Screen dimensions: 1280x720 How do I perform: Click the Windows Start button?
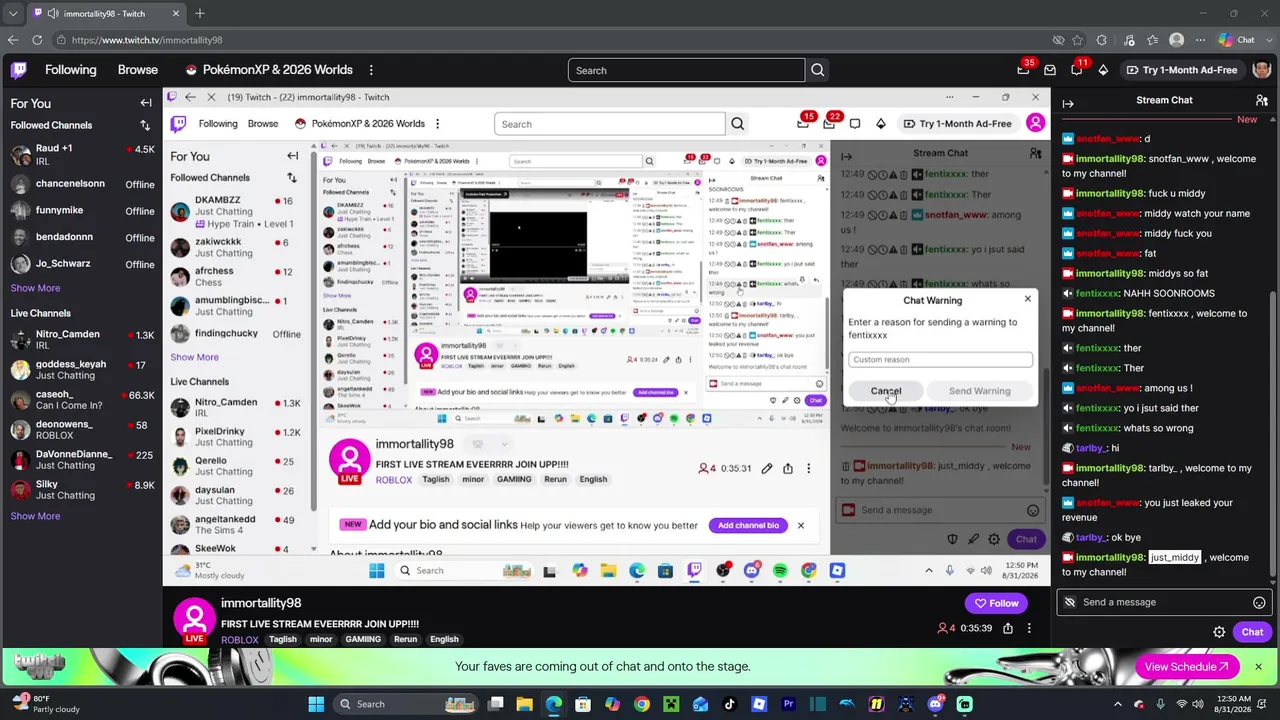pos(316,704)
